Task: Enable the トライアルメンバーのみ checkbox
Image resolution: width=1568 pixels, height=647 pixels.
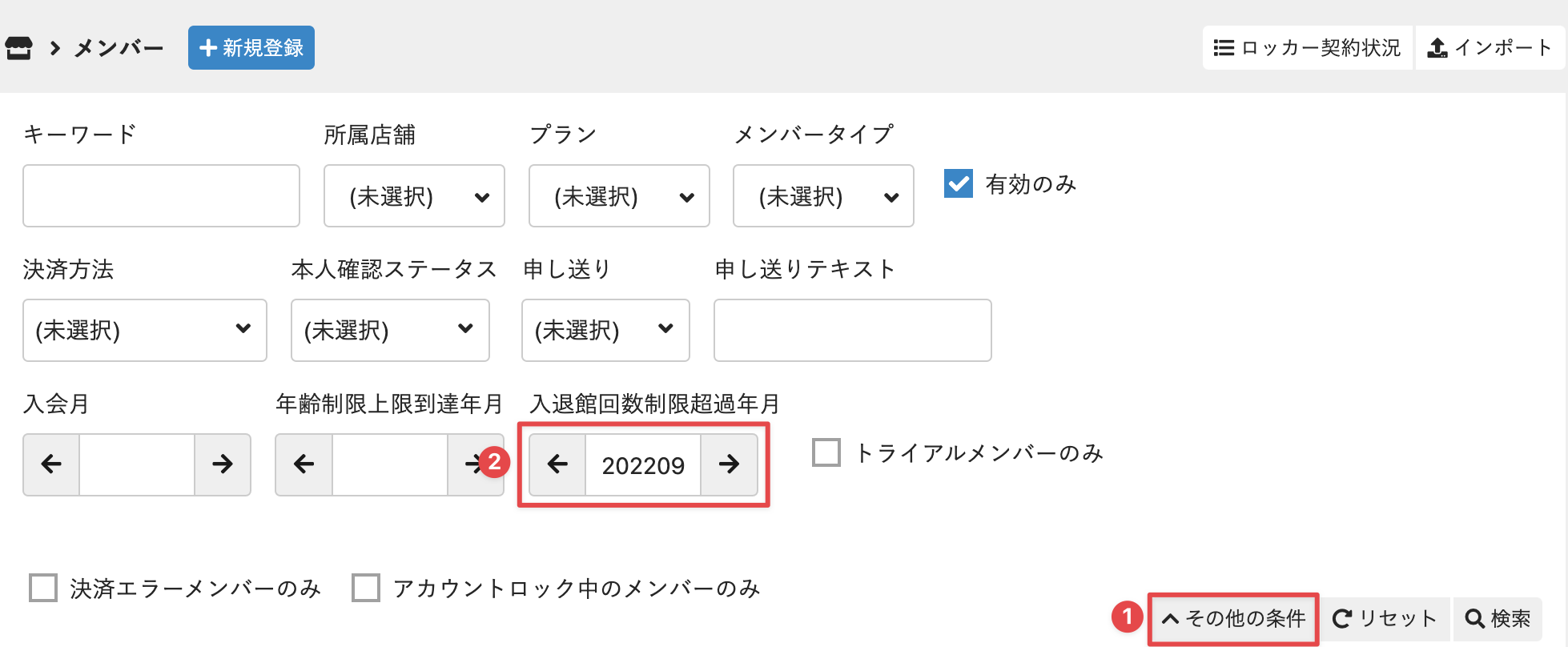Action: [826, 452]
